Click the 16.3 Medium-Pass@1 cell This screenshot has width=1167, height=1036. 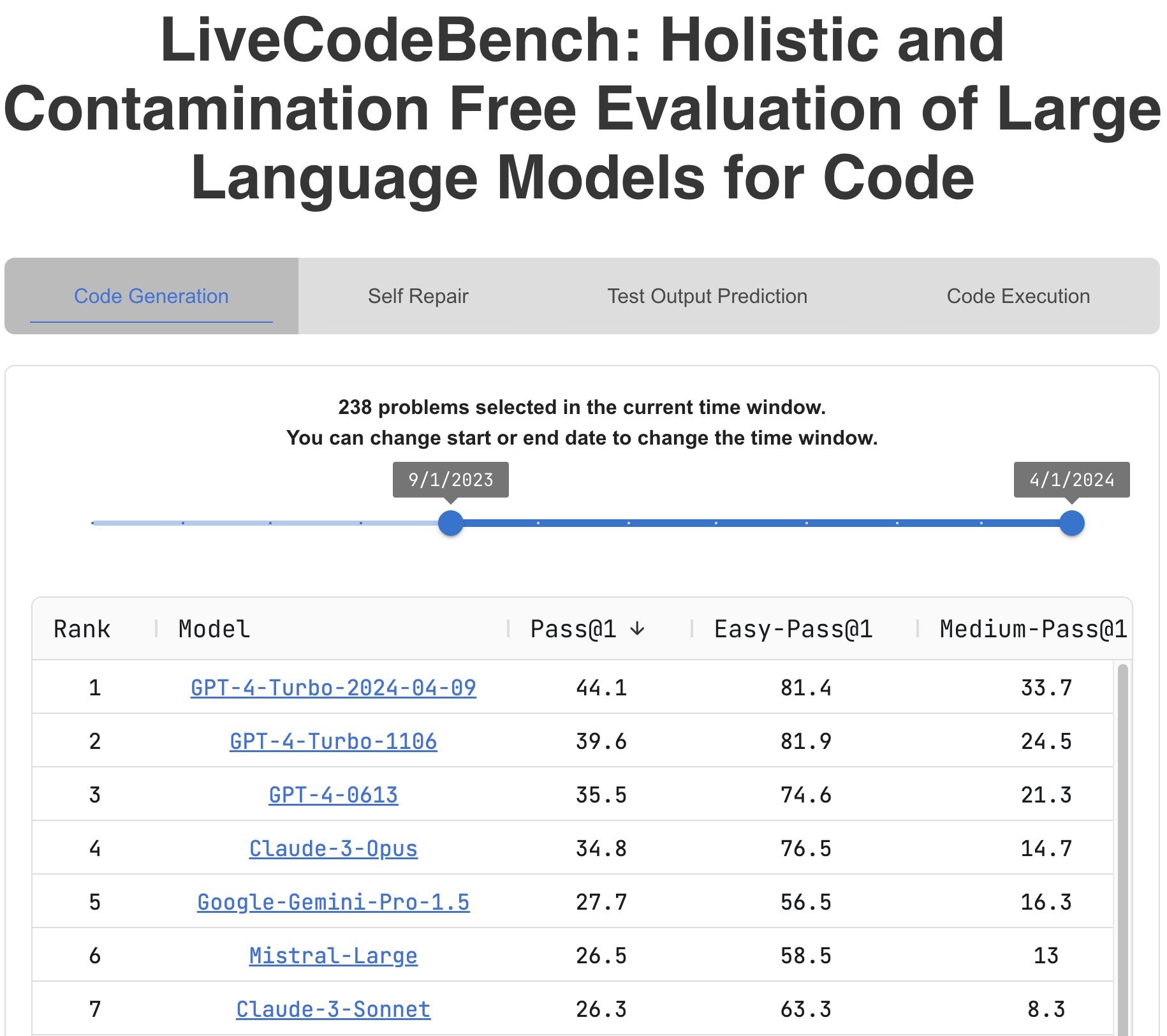[1046, 902]
